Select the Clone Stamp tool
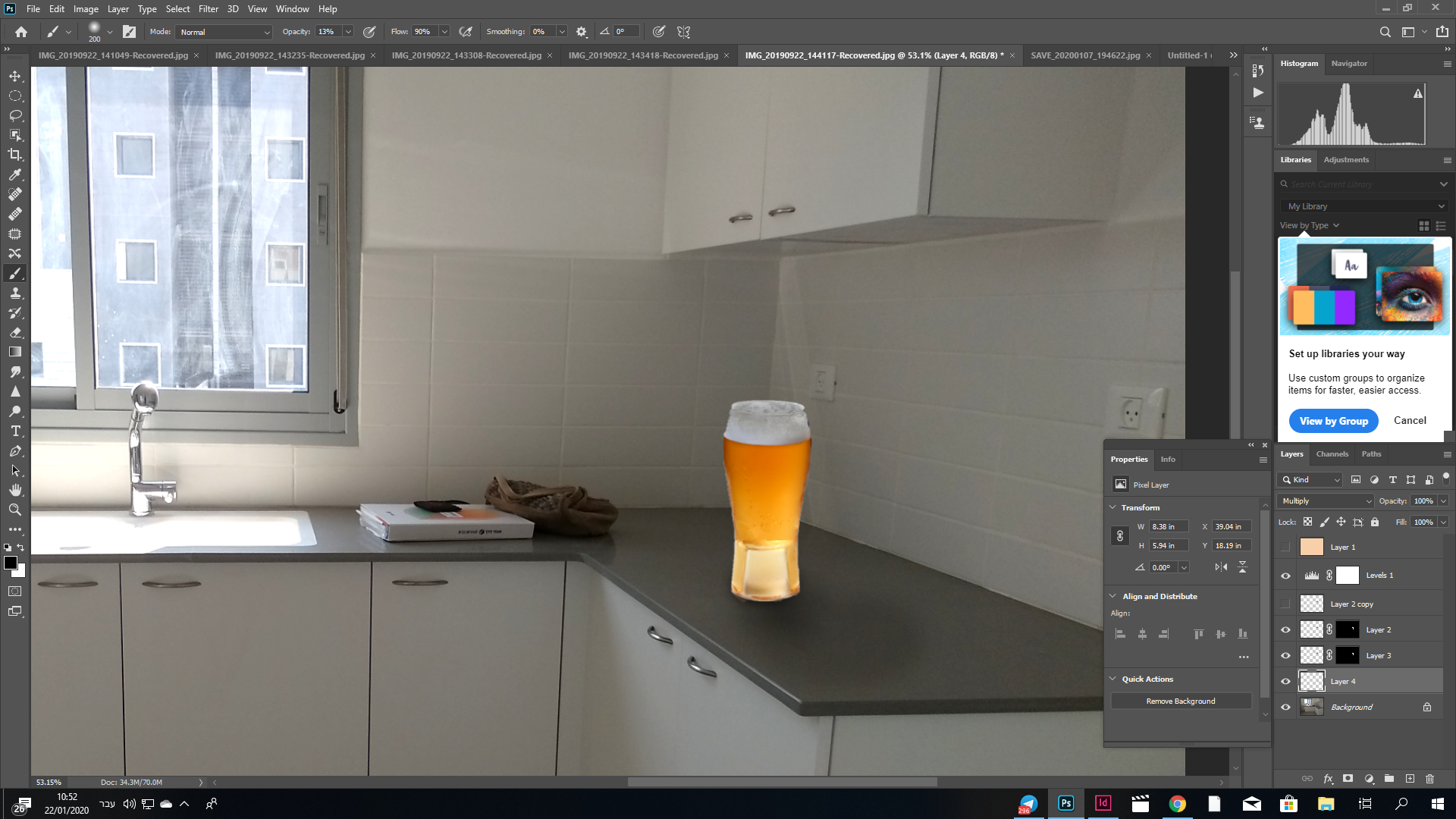The height and width of the screenshot is (819, 1456). point(15,293)
